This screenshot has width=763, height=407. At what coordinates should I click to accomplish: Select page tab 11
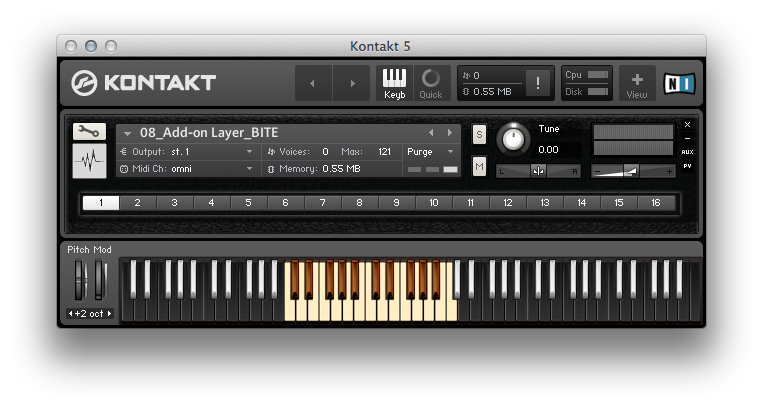(471, 203)
